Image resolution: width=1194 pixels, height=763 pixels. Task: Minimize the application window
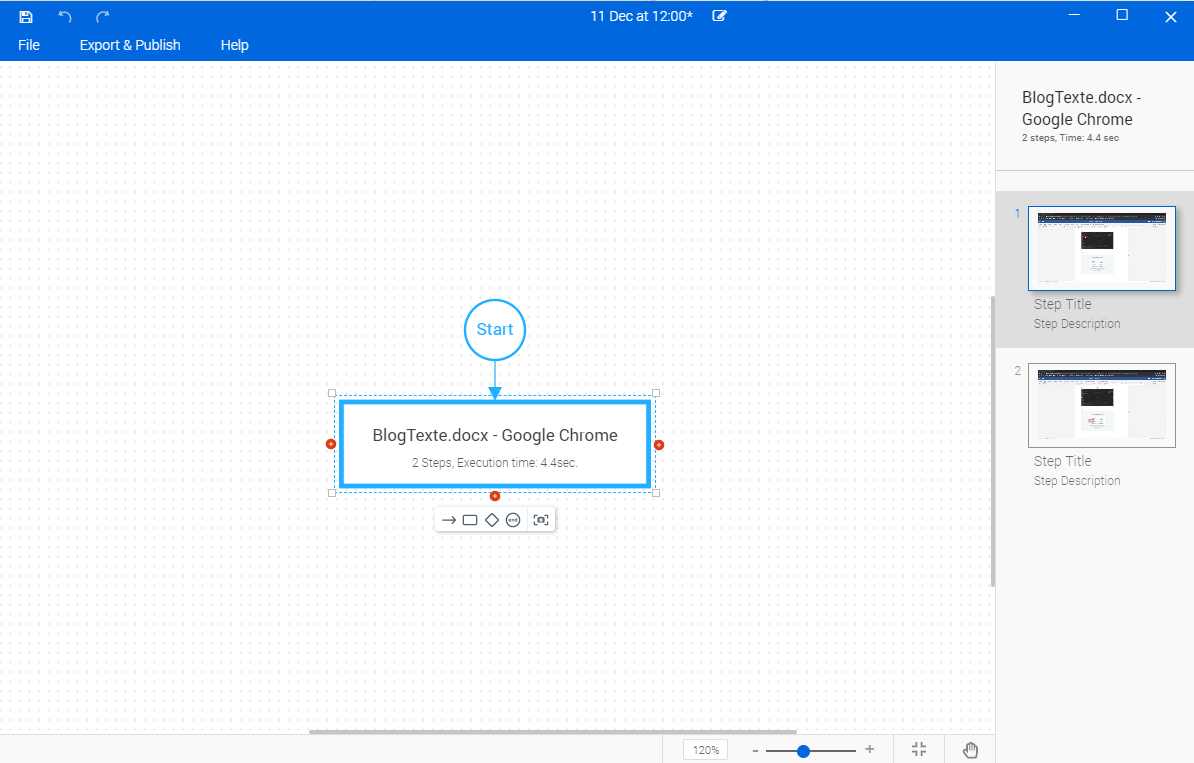click(x=1074, y=15)
